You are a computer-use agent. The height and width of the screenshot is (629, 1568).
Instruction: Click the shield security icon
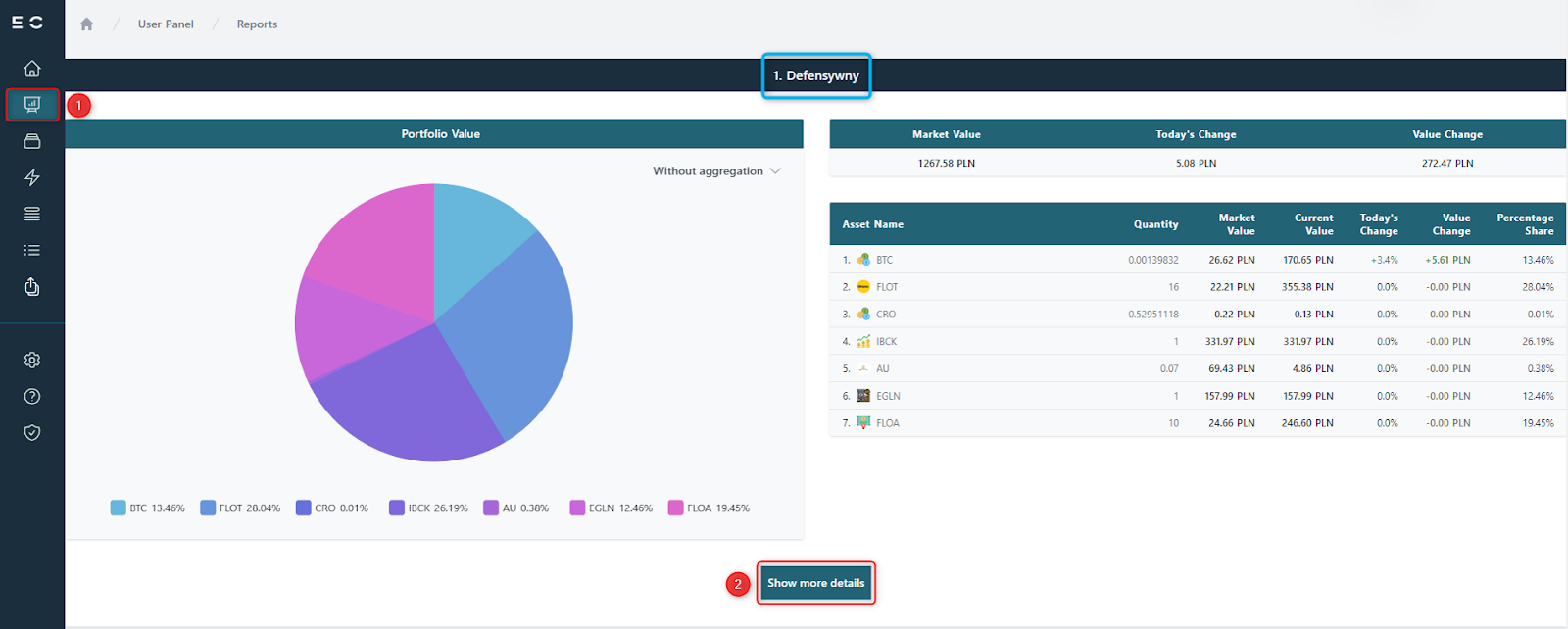(x=32, y=432)
